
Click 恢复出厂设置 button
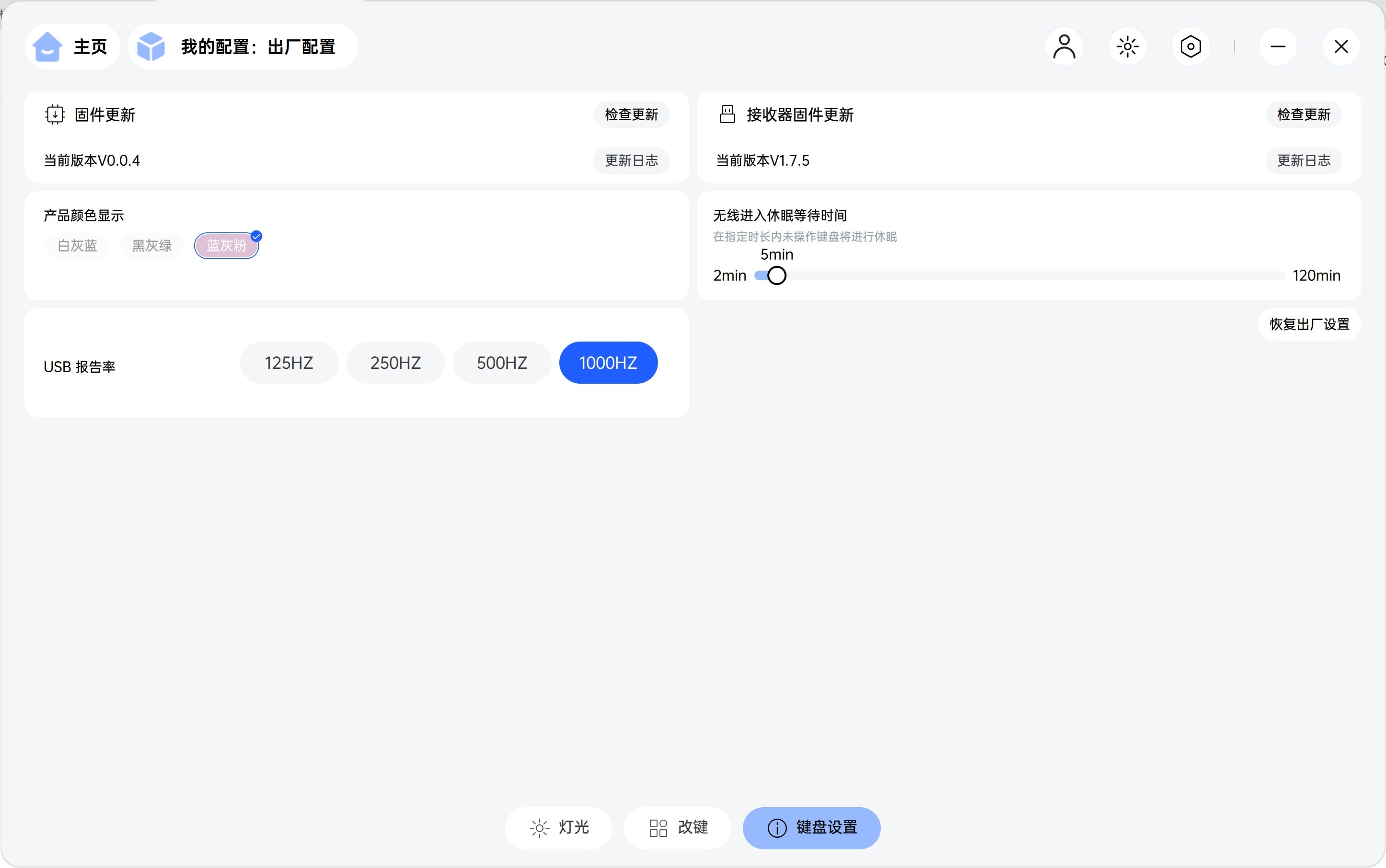pos(1309,324)
